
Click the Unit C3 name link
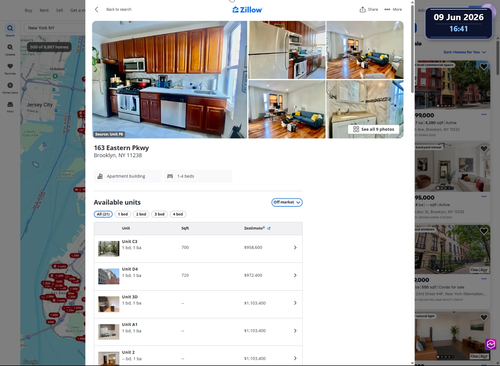130,241
